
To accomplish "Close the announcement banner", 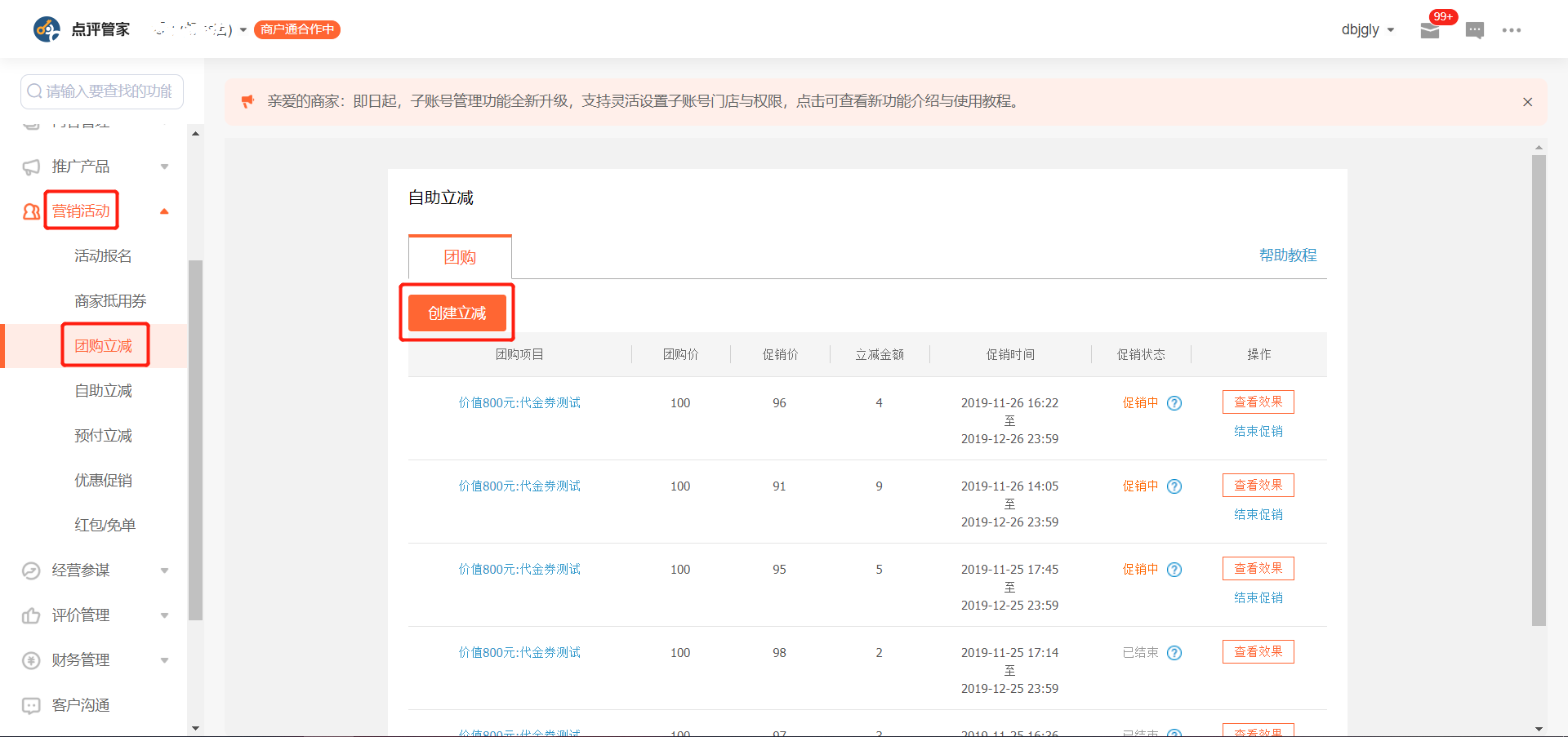I will pos(1527,102).
